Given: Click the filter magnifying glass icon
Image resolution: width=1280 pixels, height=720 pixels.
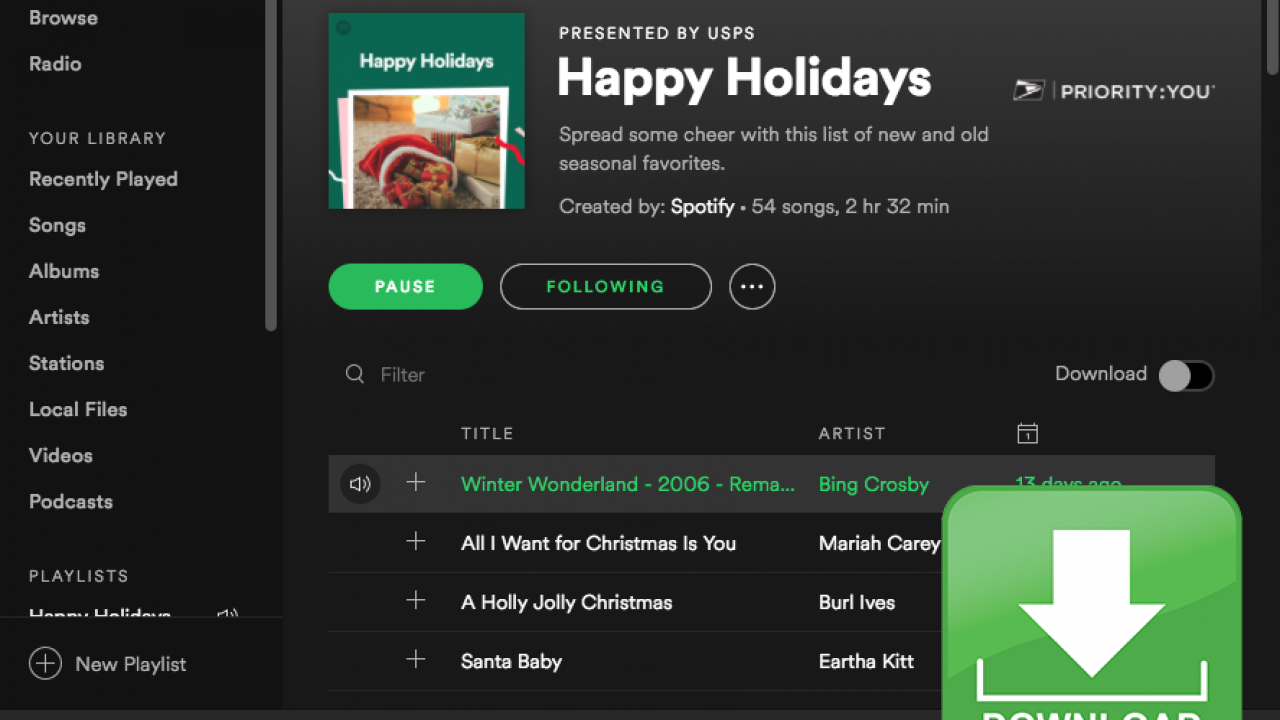Looking at the screenshot, I should (355, 374).
